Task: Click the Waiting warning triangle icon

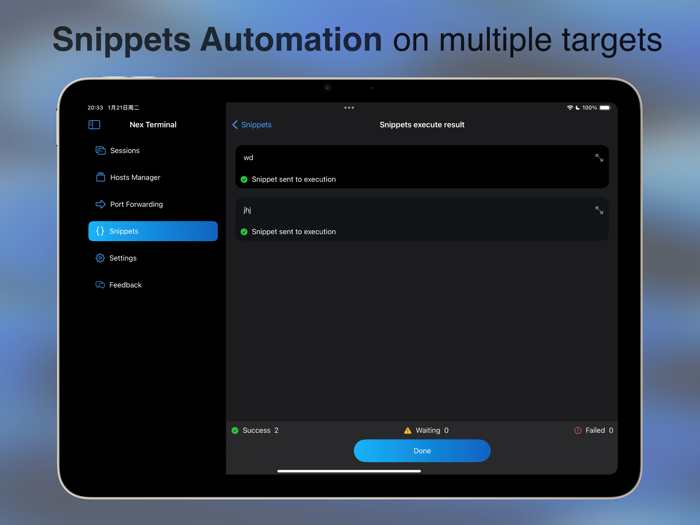Action: click(x=408, y=430)
